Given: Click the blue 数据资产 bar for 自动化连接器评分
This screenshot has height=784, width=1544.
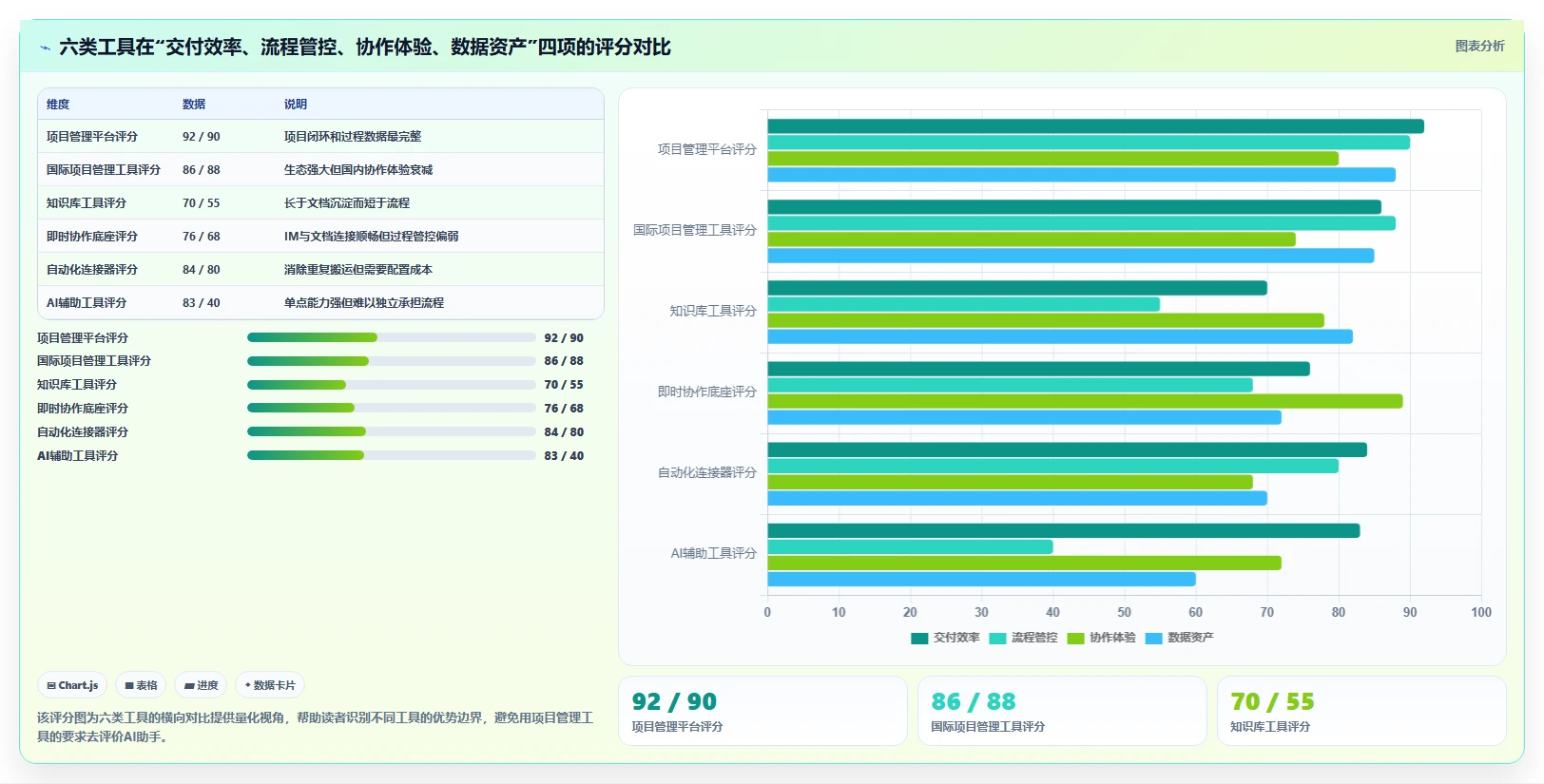Looking at the screenshot, I should 1017,498.
